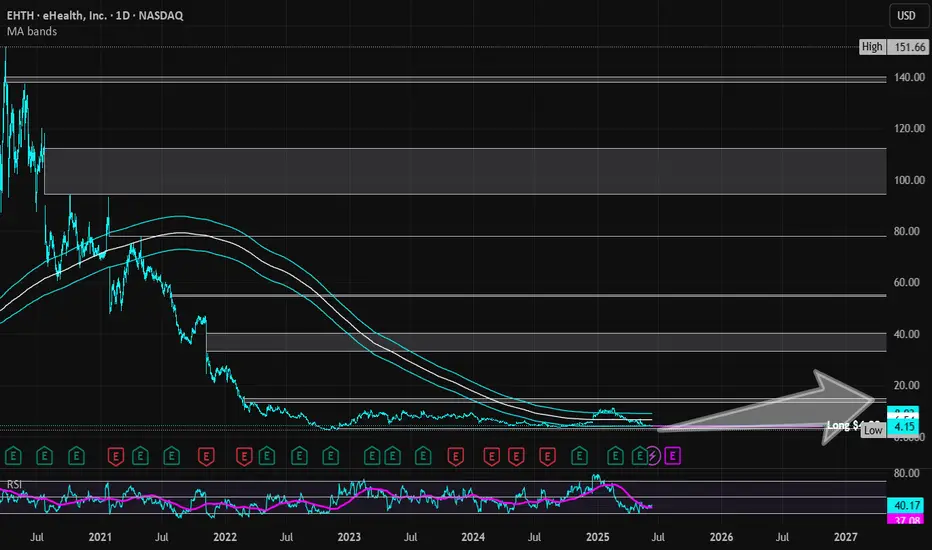Image resolution: width=932 pixels, height=550 pixels.
Task: Click the RSI 40.17 value tag
Action: click(905, 505)
